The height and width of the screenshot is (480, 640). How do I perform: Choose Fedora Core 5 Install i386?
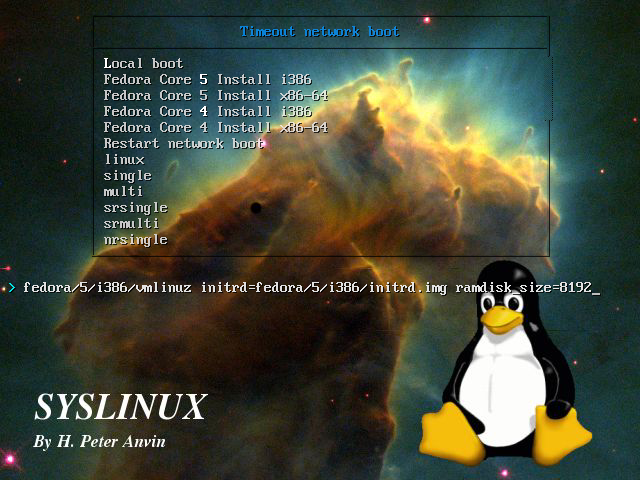pyautogui.click(x=207, y=79)
